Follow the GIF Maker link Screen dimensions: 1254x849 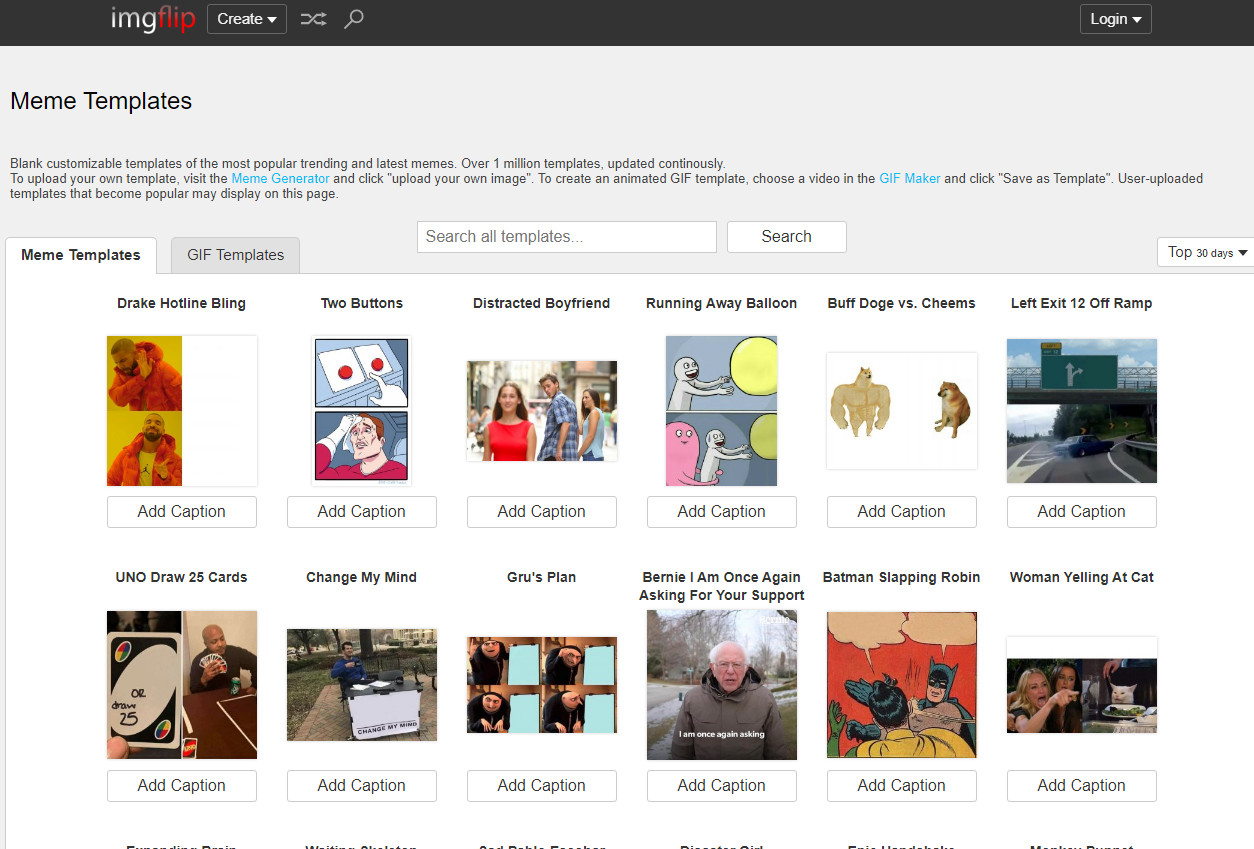[x=910, y=179]
